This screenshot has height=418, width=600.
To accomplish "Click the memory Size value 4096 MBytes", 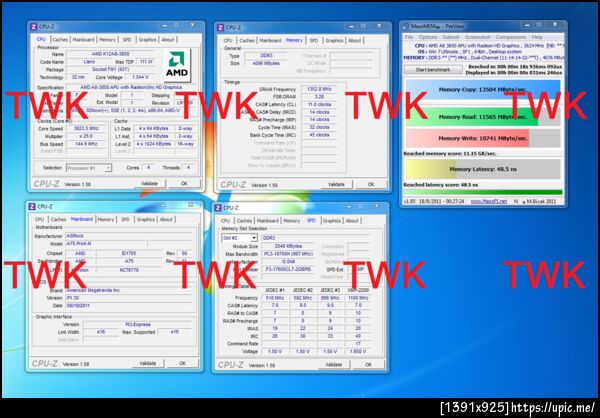I will pyautogui.click(x=266, y=64).
